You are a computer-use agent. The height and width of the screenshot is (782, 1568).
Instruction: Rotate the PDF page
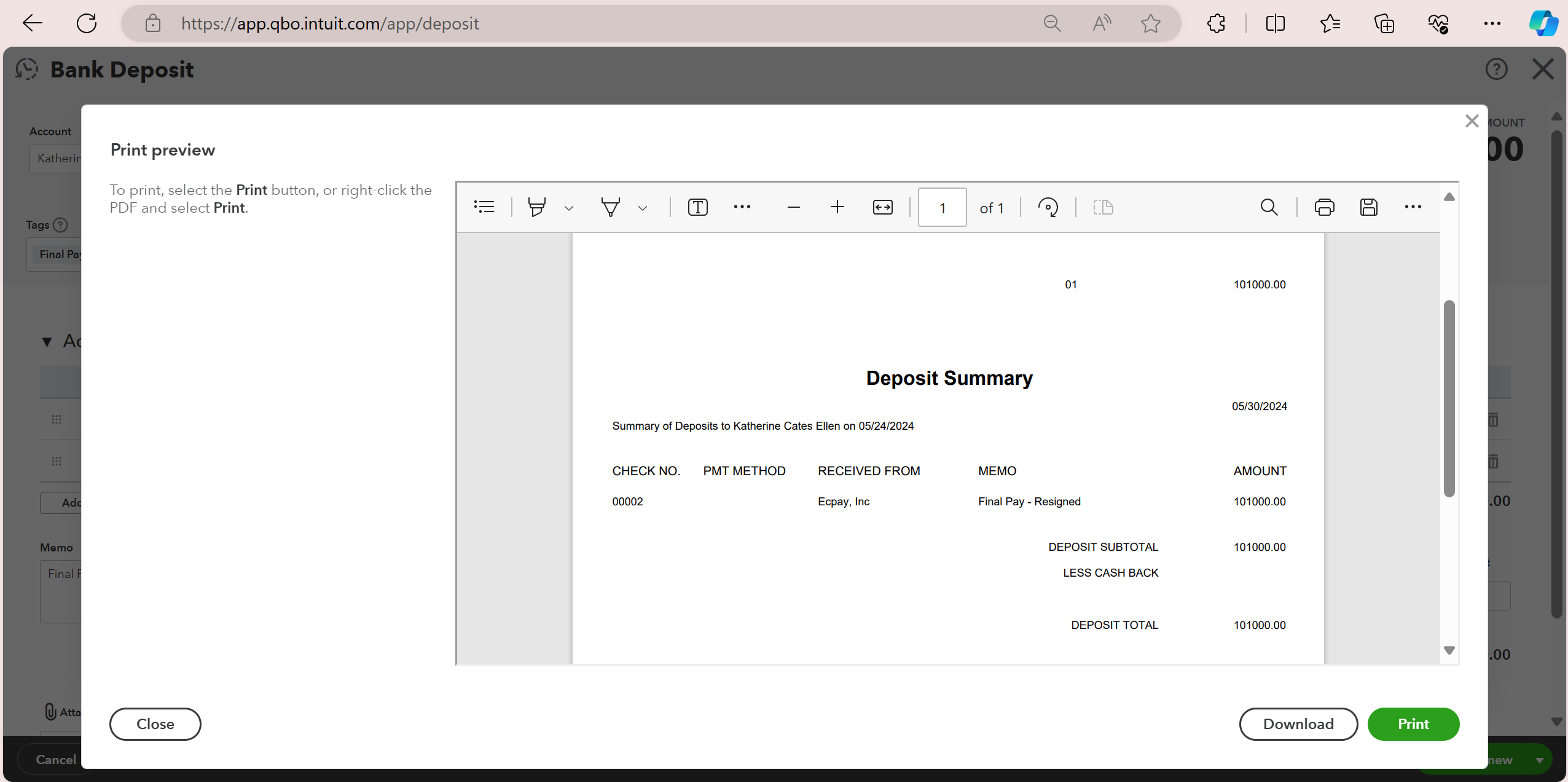point(1048,207)
